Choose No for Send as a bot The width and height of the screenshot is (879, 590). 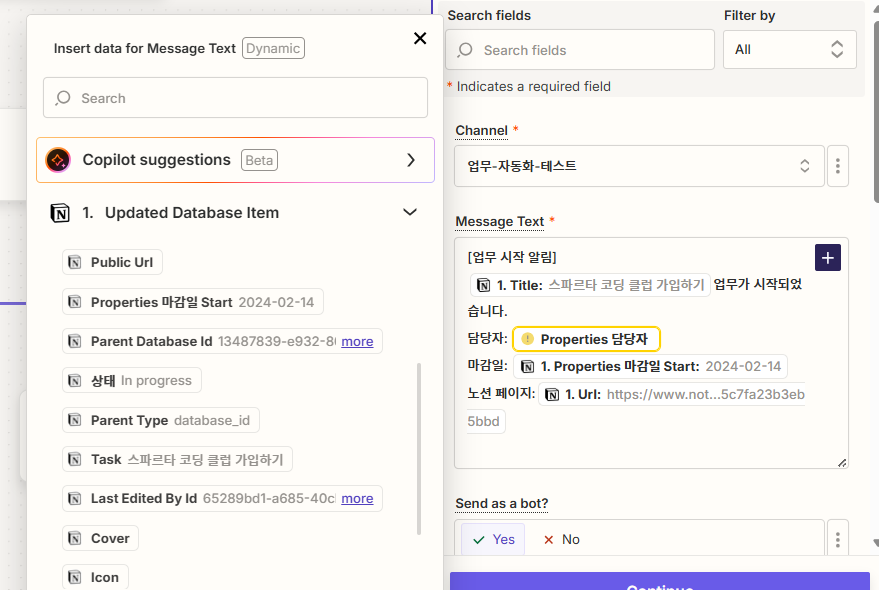tap(562, 540)
